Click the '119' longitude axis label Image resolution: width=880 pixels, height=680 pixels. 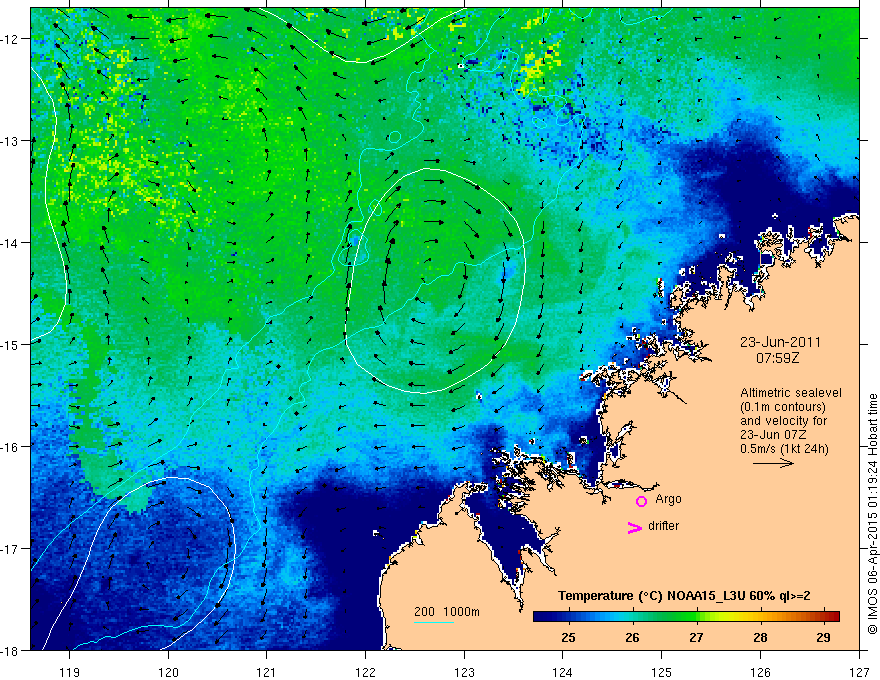pyautogui.click(x=70, y=672)
